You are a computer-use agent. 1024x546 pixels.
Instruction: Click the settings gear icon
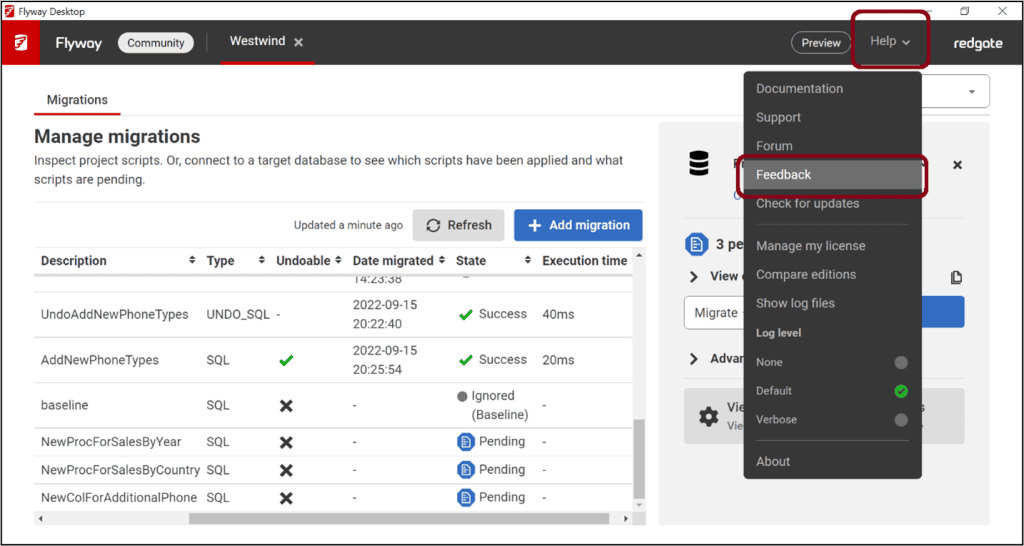click(x=709, y=416)
